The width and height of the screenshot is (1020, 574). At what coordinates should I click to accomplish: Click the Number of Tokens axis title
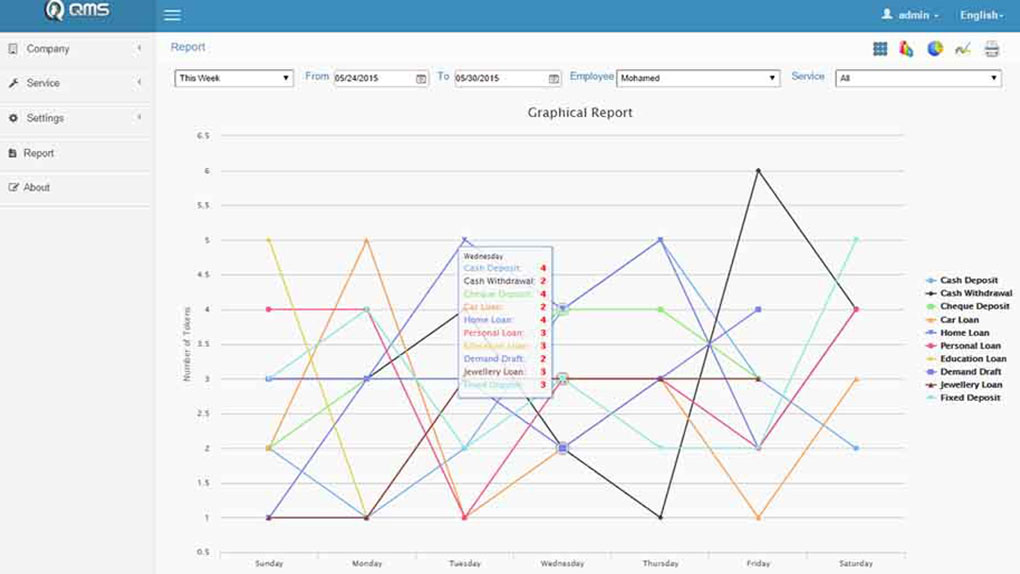pyautogui.click(x=187, y=344)
